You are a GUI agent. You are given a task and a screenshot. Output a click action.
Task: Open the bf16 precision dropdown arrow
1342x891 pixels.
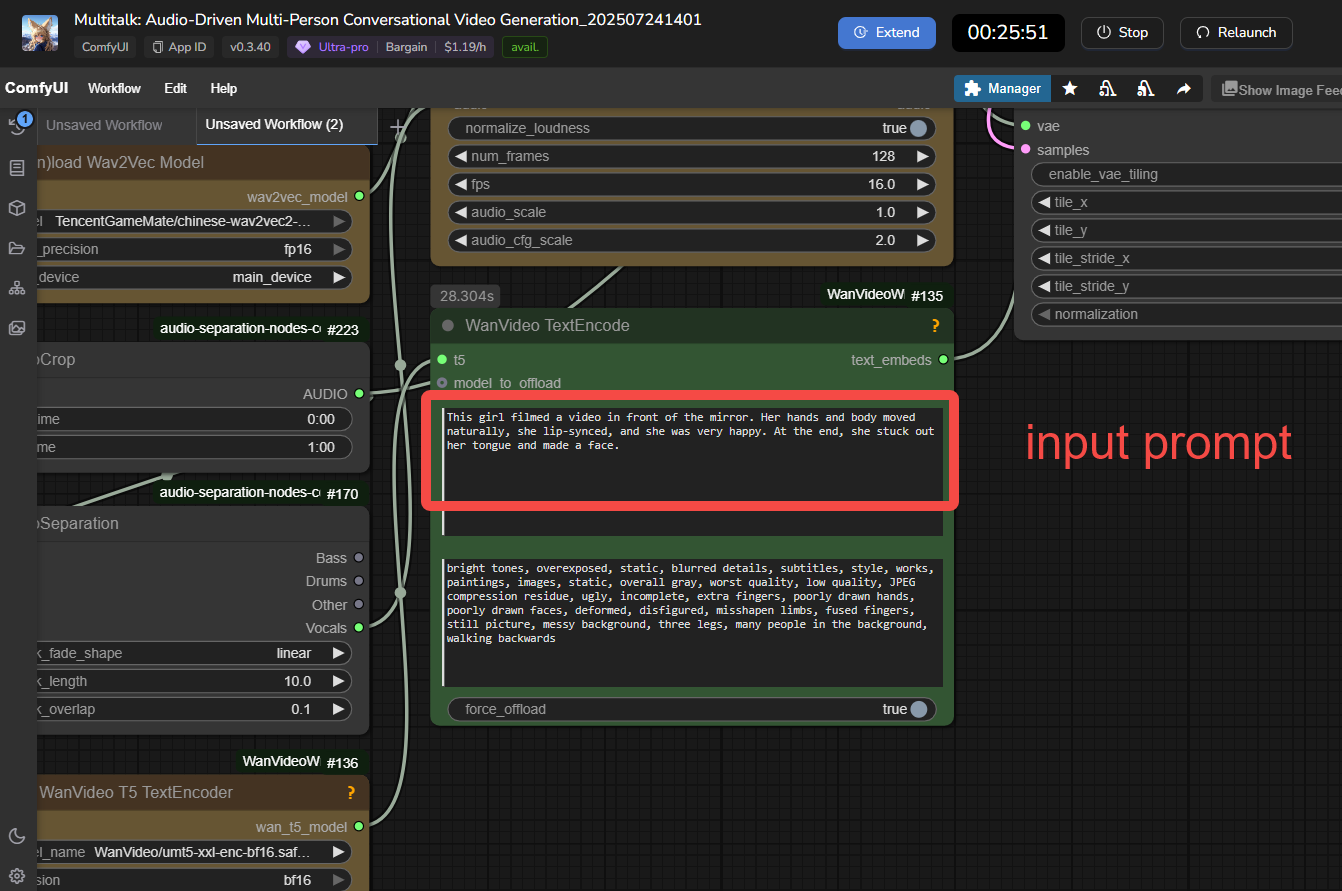[x=339, y=880]
